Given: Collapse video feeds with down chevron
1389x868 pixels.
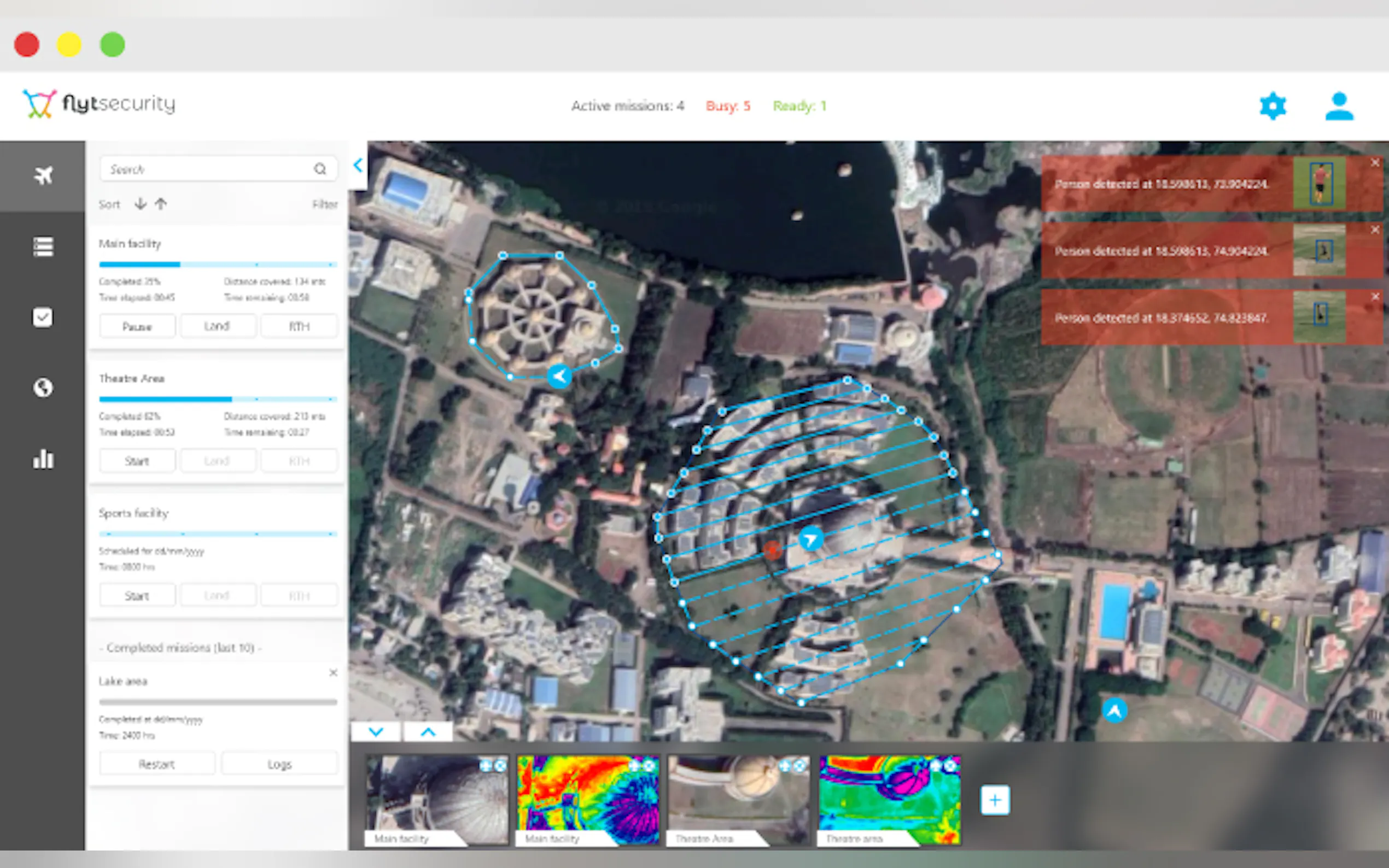Looking at the screenshot, I should (376, 731).
